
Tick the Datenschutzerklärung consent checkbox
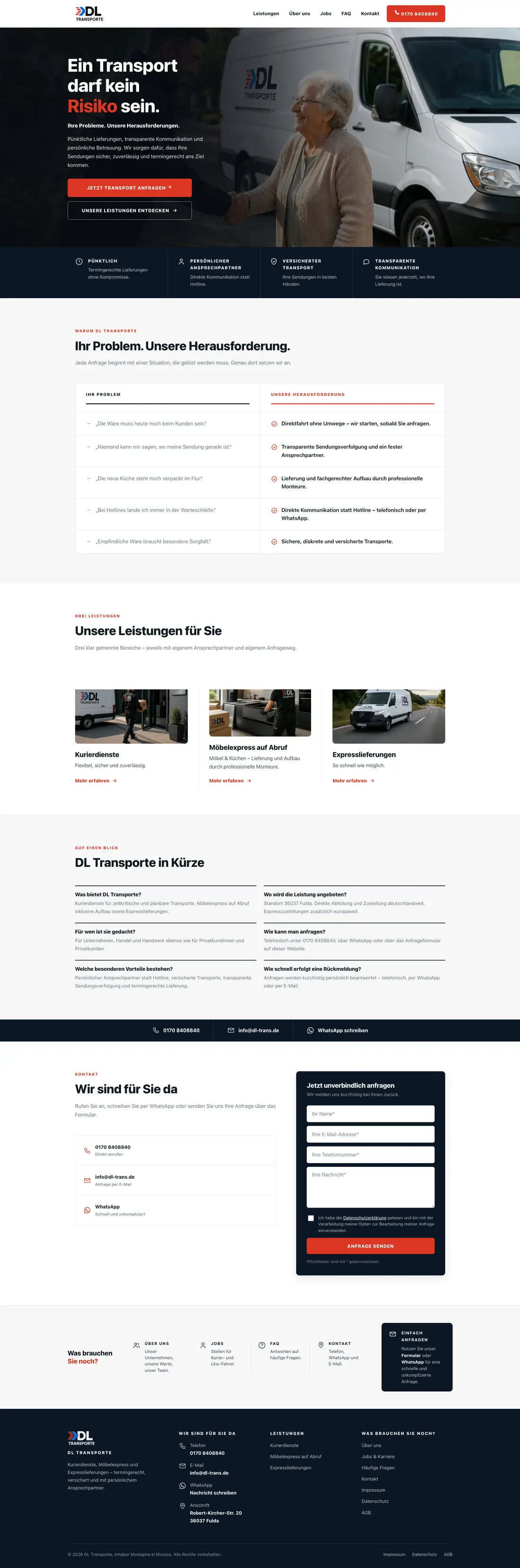[311, 1218]
